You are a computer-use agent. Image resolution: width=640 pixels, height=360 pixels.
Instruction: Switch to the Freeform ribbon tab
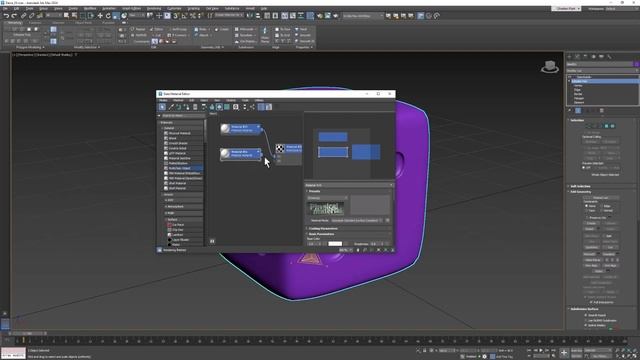tap(35, 23)
